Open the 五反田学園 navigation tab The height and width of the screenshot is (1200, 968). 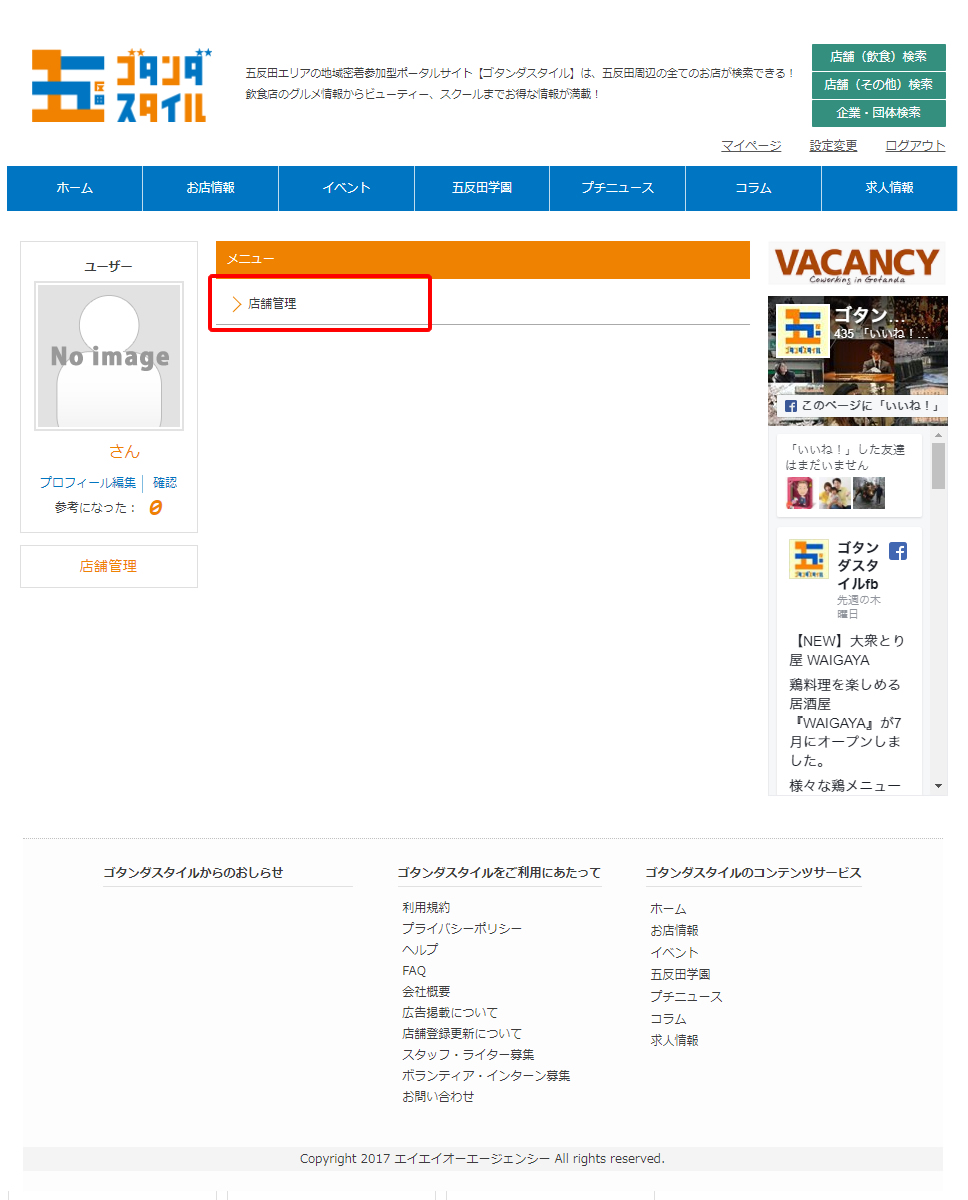481,188
